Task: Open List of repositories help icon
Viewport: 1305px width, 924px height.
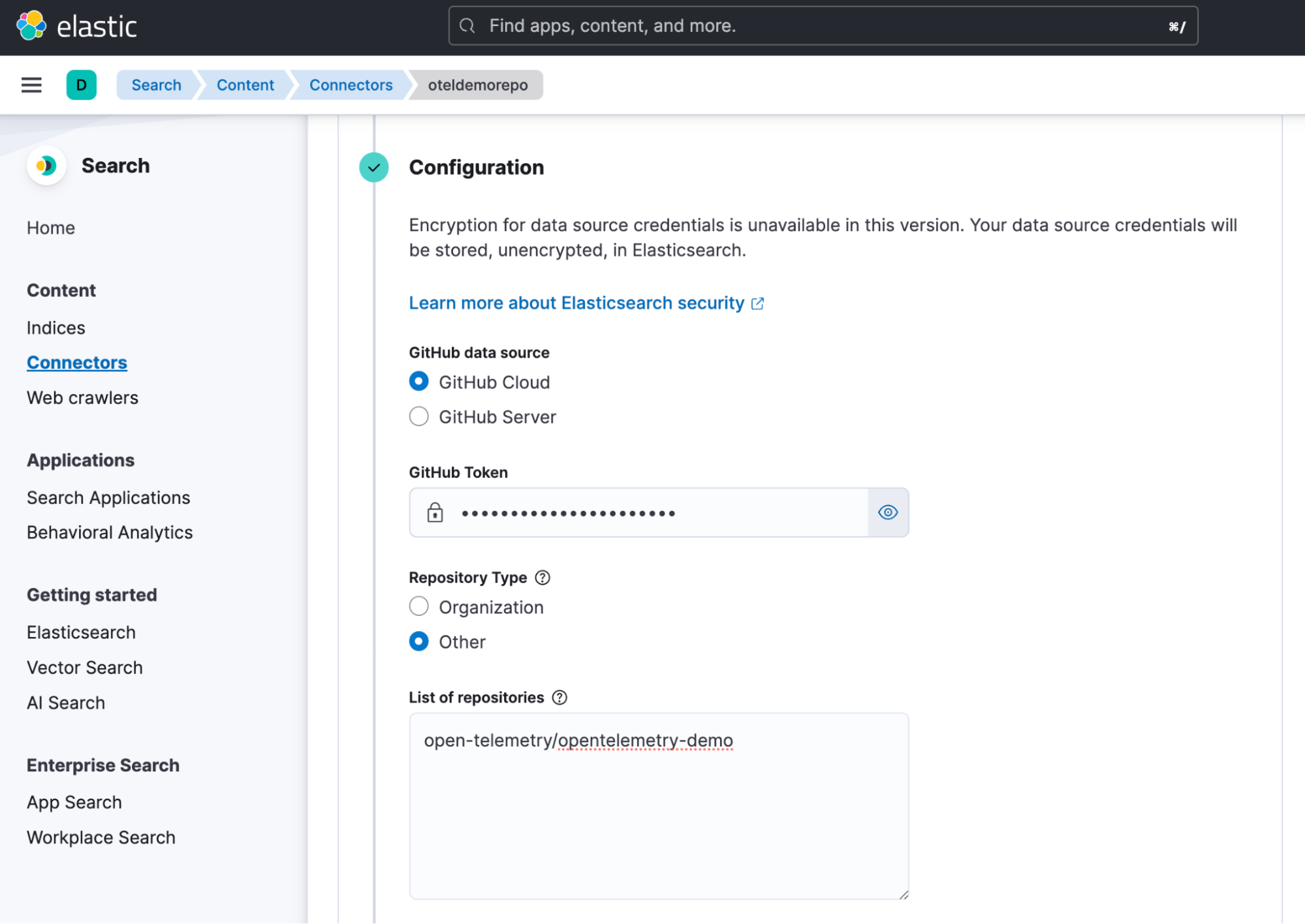Action: click(559, 698)
